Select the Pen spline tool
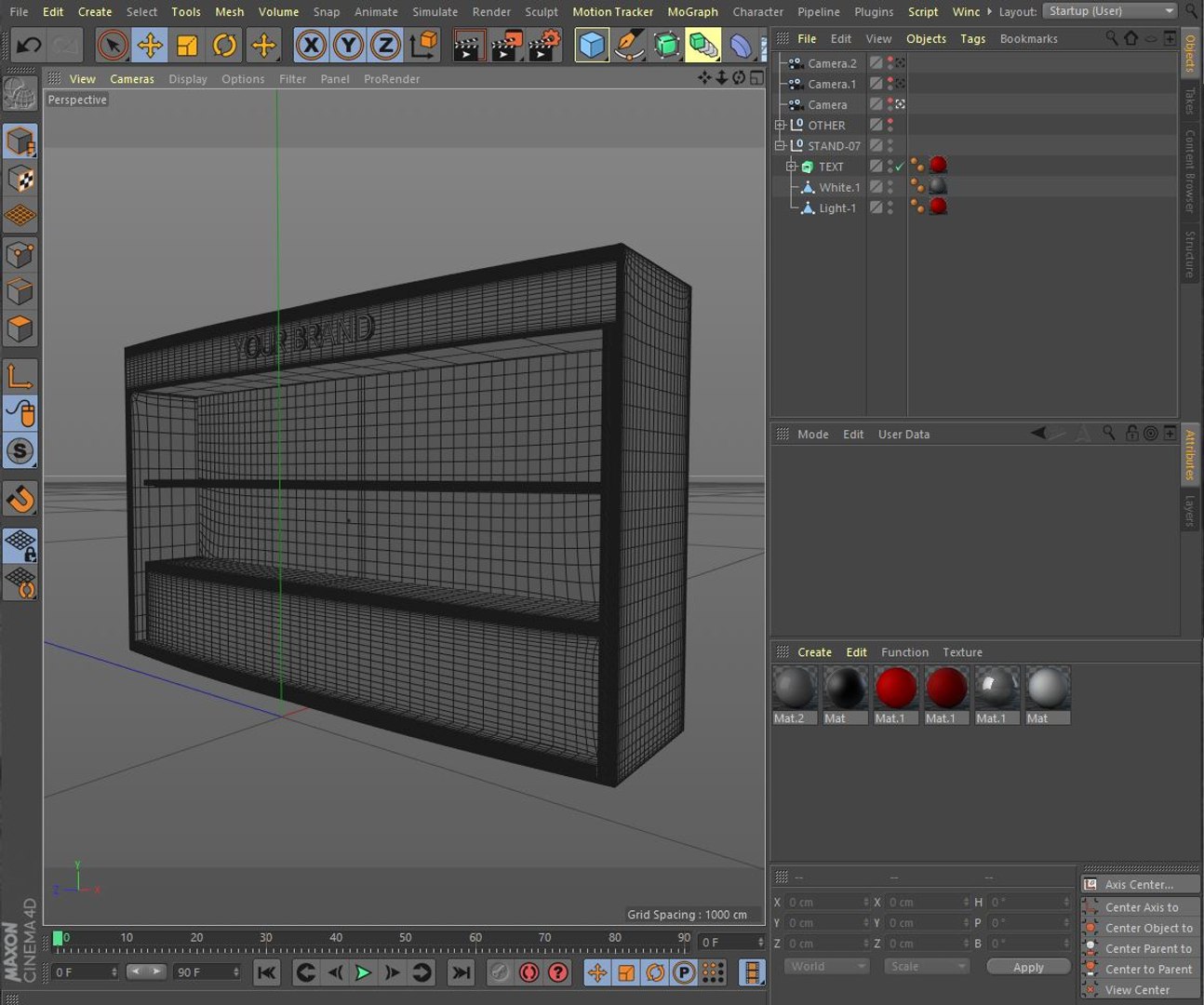The height and width of the screenshot is (1005, 1204). click(630, 45)
